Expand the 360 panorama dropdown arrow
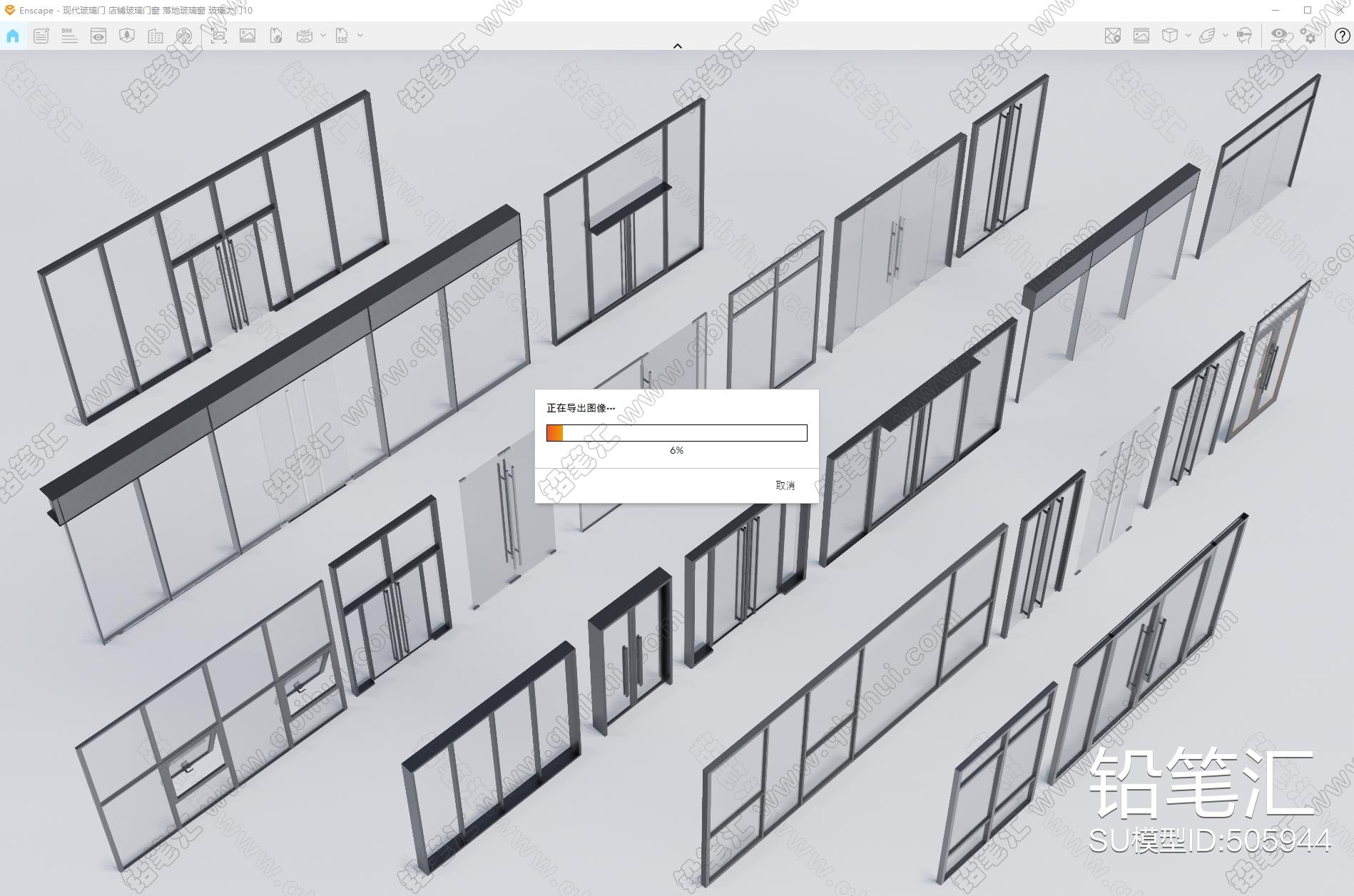 tap(323, 35)
